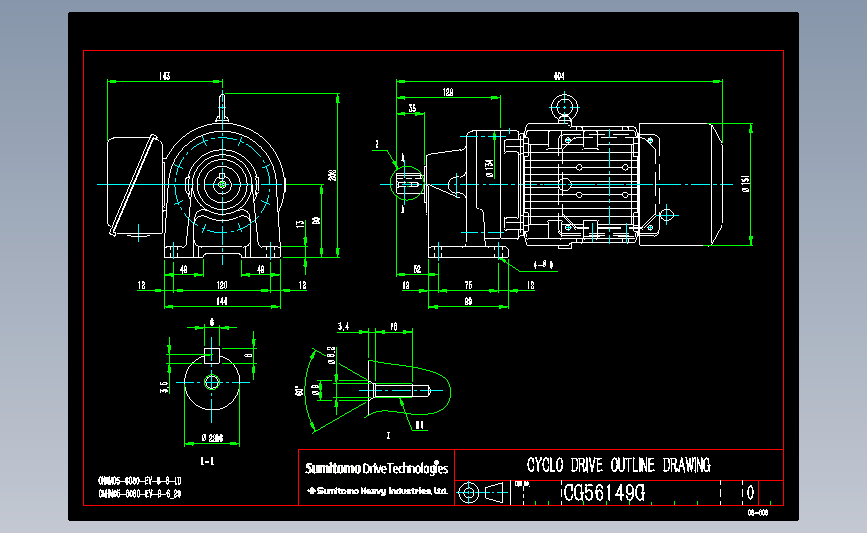Select the 144 base width dimension

click(x=222, y=301)
